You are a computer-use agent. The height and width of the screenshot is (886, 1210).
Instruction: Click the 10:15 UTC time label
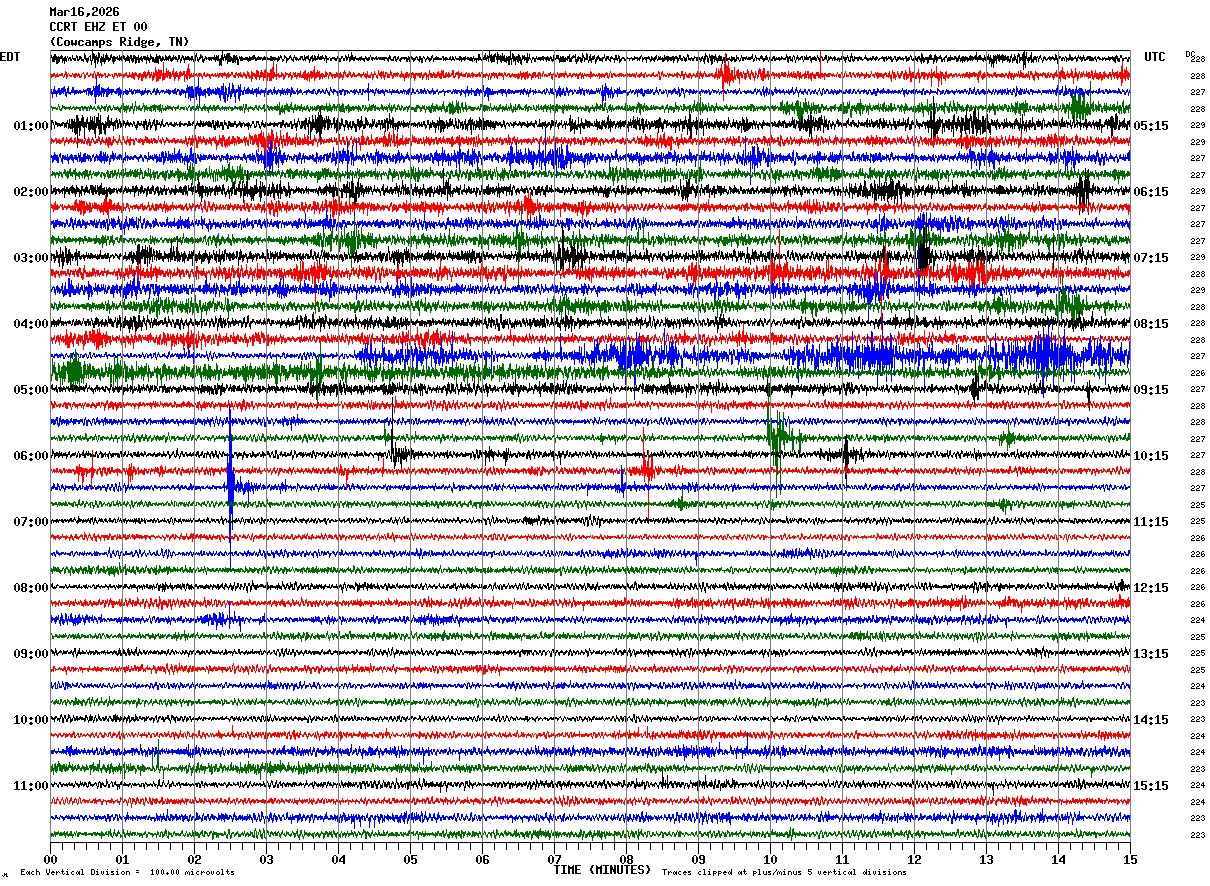1151,456
